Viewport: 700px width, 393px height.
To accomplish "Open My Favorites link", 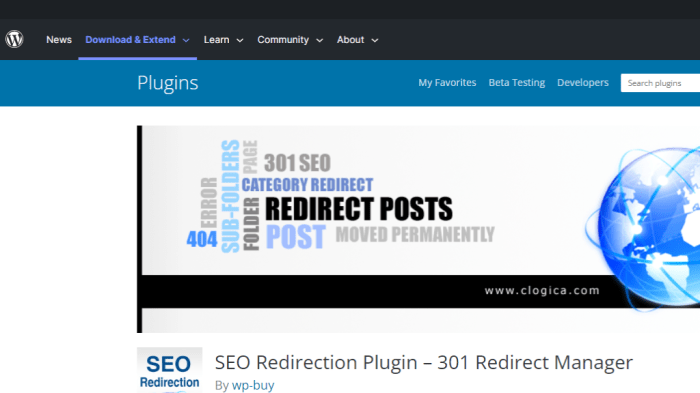I will (x=447, y=83).
